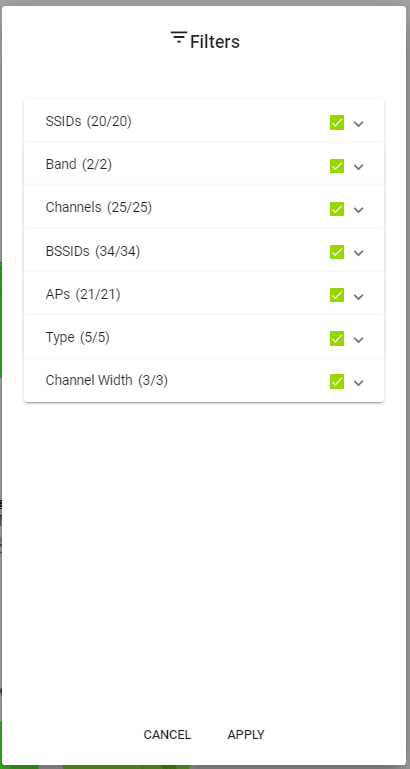Image resolution: width=410 pixels, height=769 pixels.
Task: Click the Channels (25/25) row label
Action: click(x=99, y=207)
